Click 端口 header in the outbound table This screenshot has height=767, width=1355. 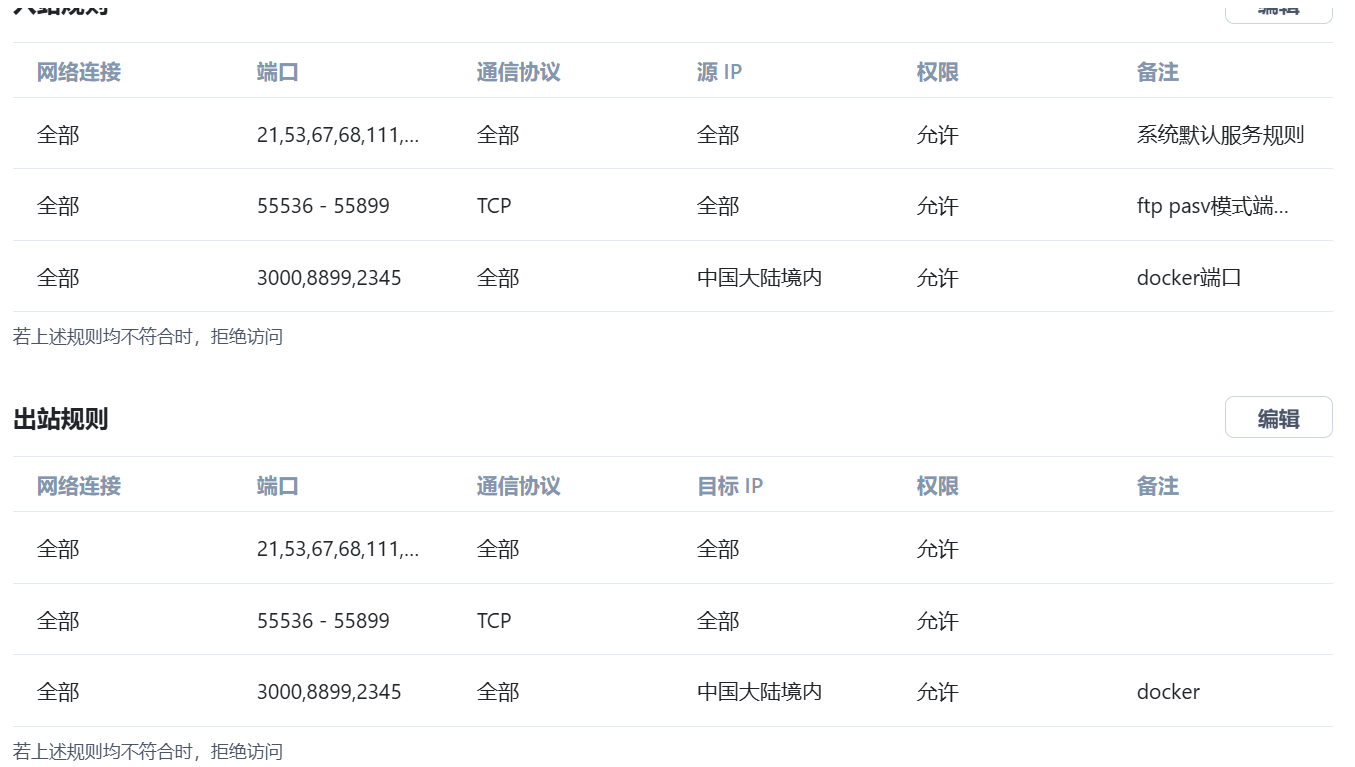(277, 486)
